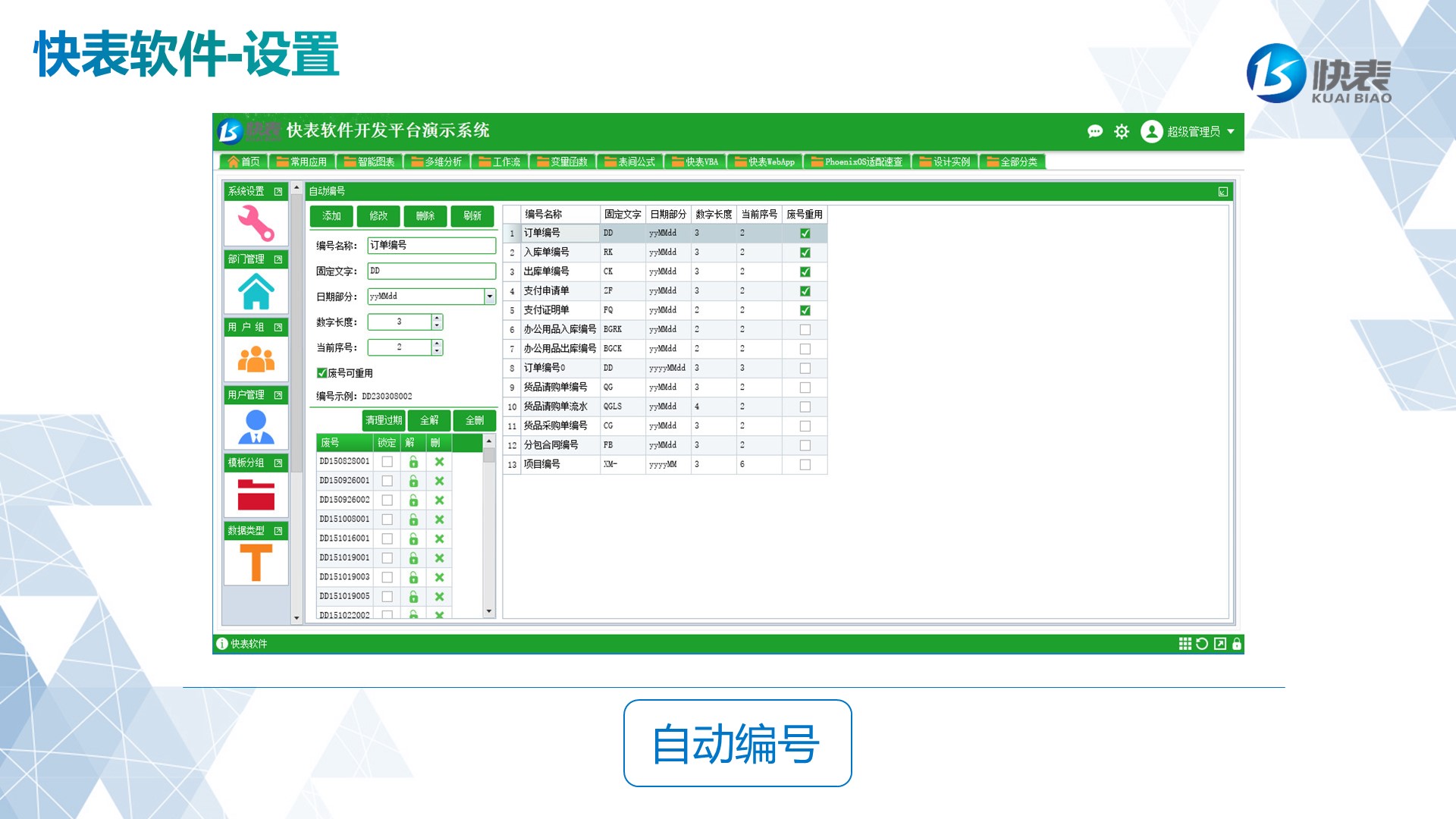
Task: Check lock box for DD150828001
Action: tap(388, 462)
